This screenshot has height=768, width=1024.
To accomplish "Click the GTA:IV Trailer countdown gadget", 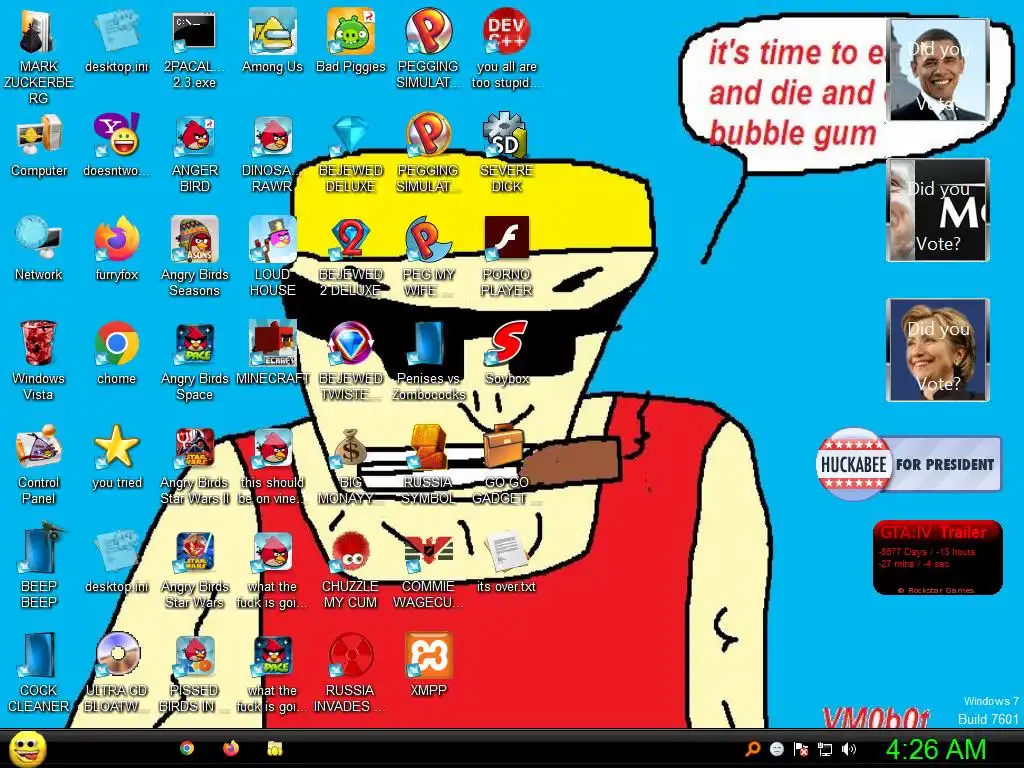I will point(938,558).
